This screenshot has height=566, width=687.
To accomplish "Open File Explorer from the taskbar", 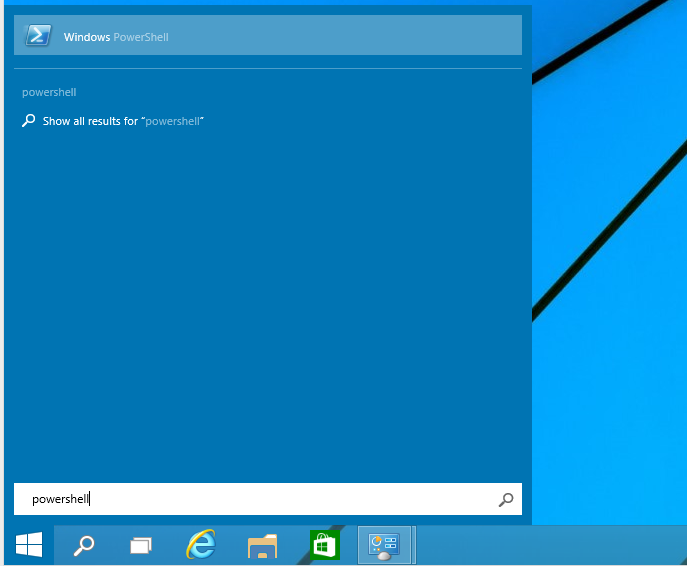I will point(262,546).
